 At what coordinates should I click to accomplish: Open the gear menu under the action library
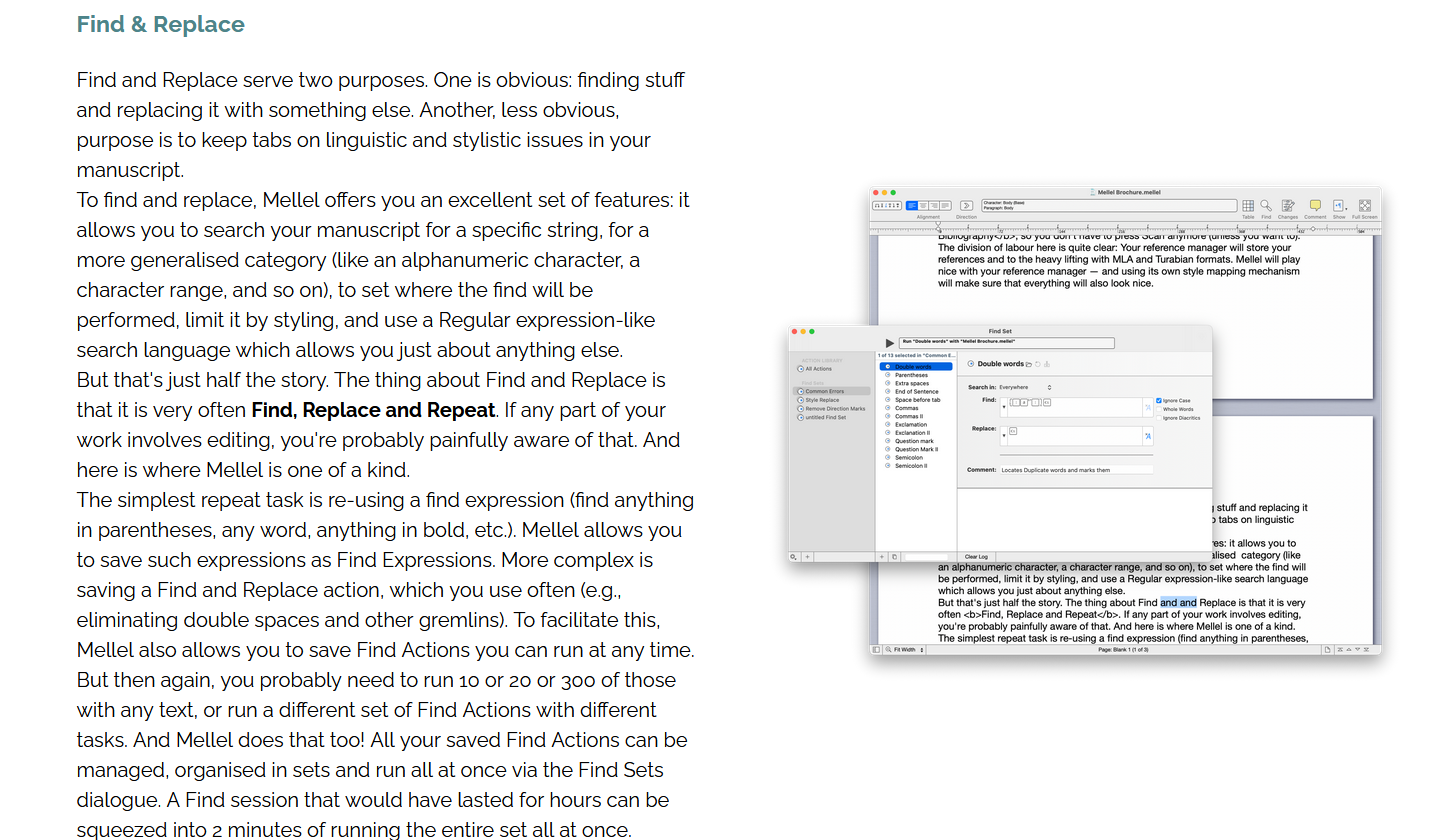[x=794, y=556]
